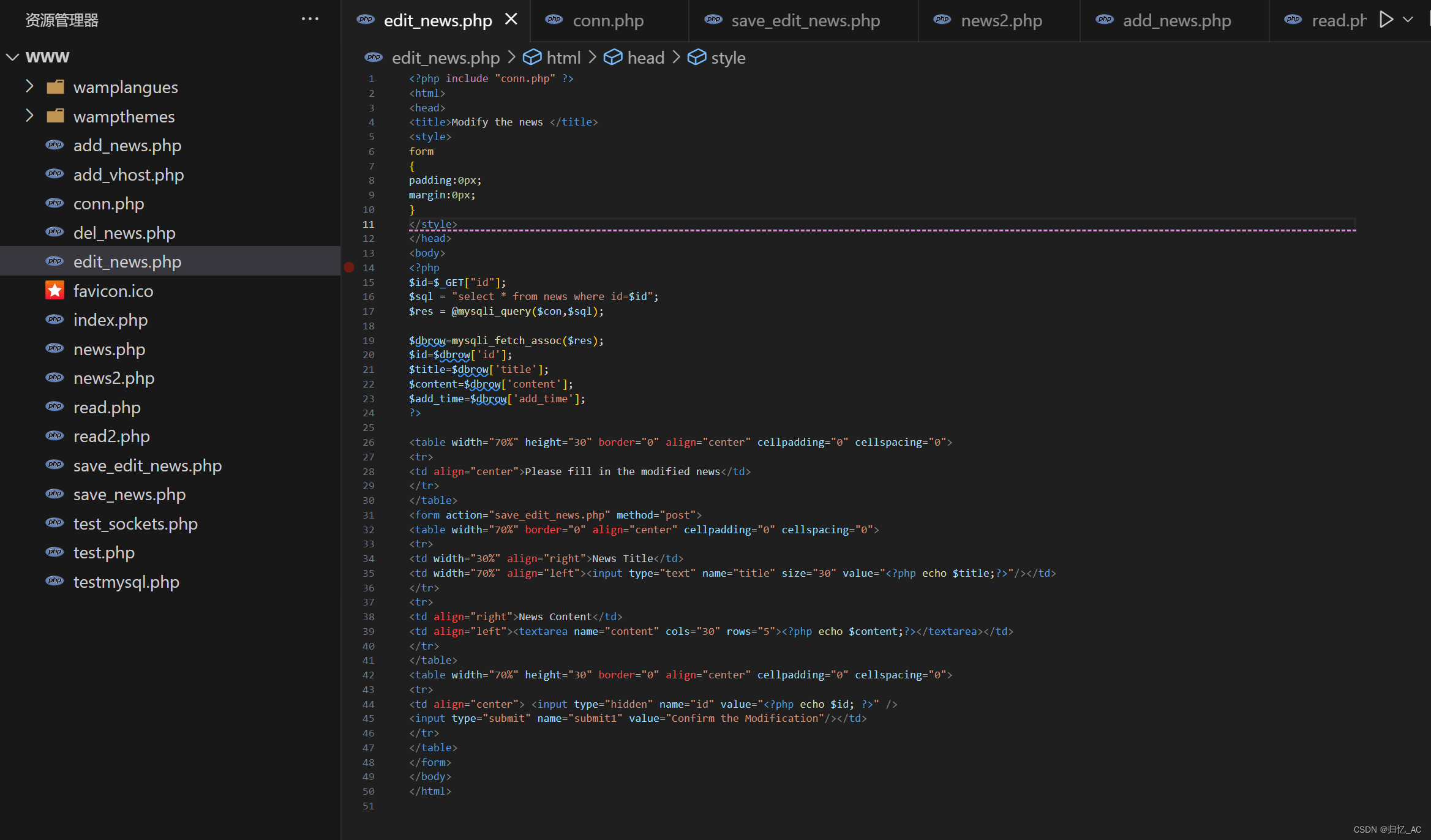Click php icon of add_news.php tab
The image size is (1431, 840).
coord(1105,20)
